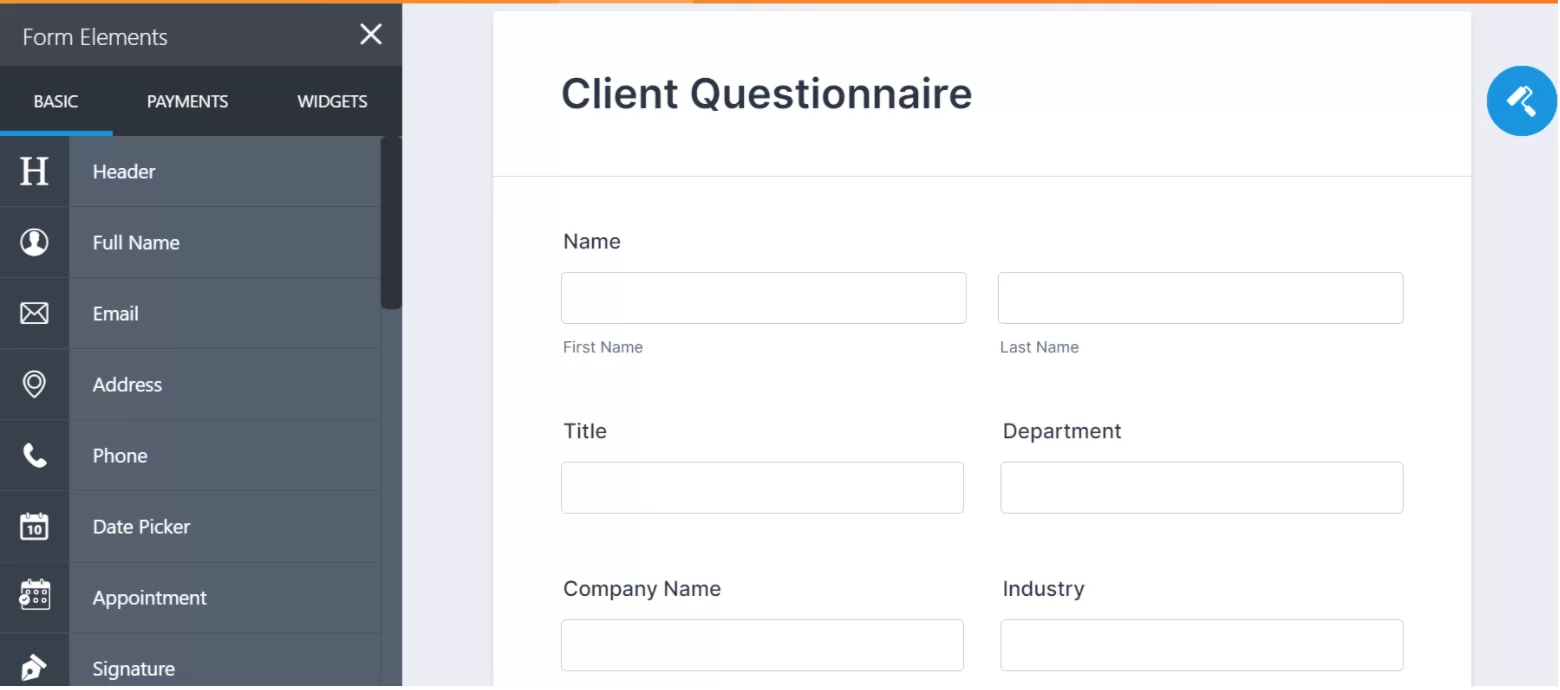Viewport: 1560px width, 690px height.
Task: Open the WIDGETS tab
Action: 332,101
